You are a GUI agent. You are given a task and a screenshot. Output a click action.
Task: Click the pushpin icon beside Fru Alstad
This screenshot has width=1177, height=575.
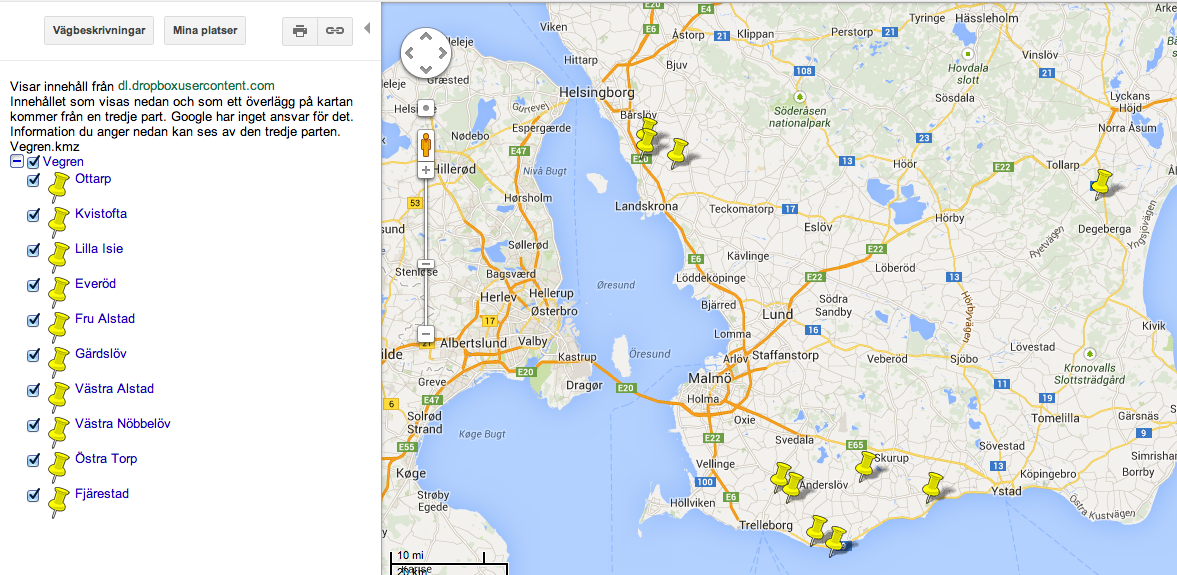click(58, 327)
